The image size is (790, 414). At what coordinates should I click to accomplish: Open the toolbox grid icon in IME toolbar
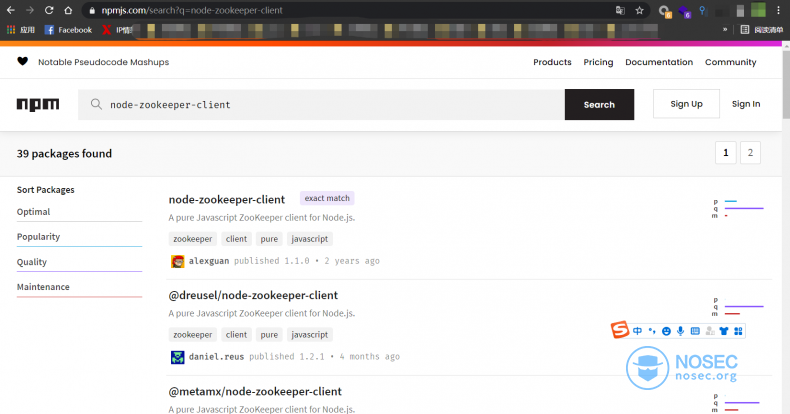(738, 331)
